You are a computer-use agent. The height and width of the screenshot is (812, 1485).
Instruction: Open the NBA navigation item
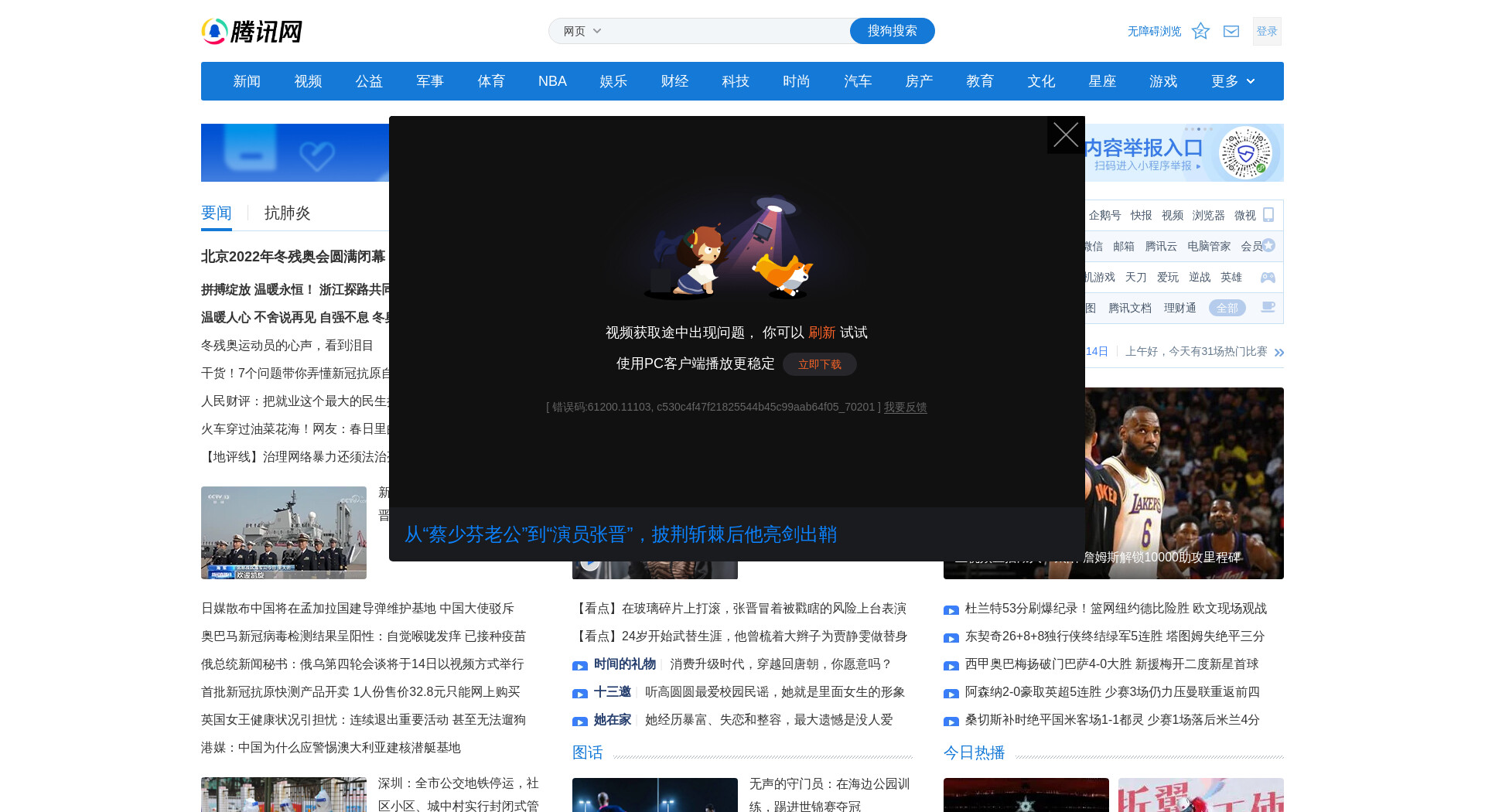[x=552, y=81]
